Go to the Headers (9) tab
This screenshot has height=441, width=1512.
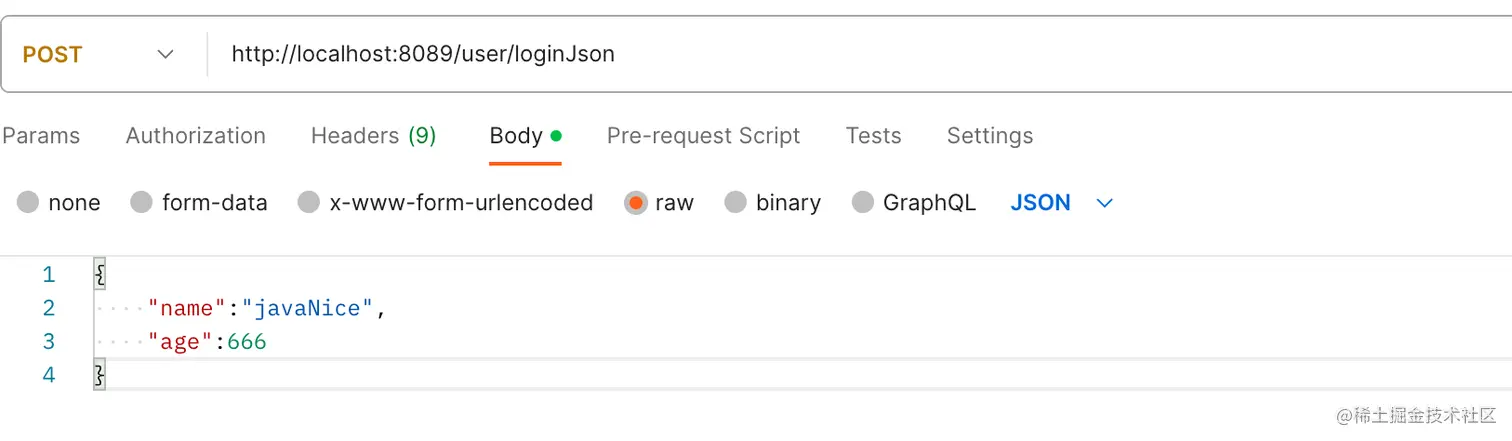373,136
